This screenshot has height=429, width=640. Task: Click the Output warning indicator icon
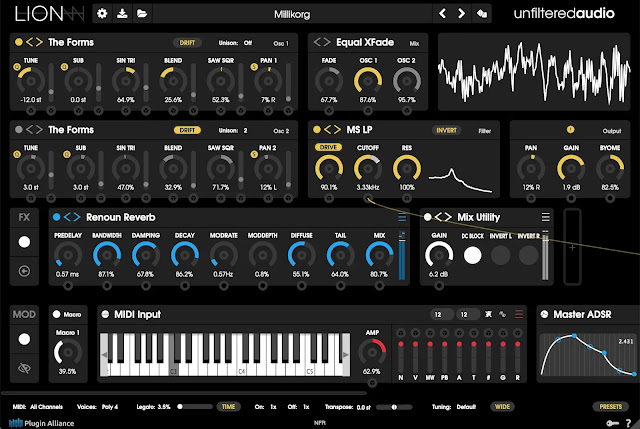pos(571,130)
